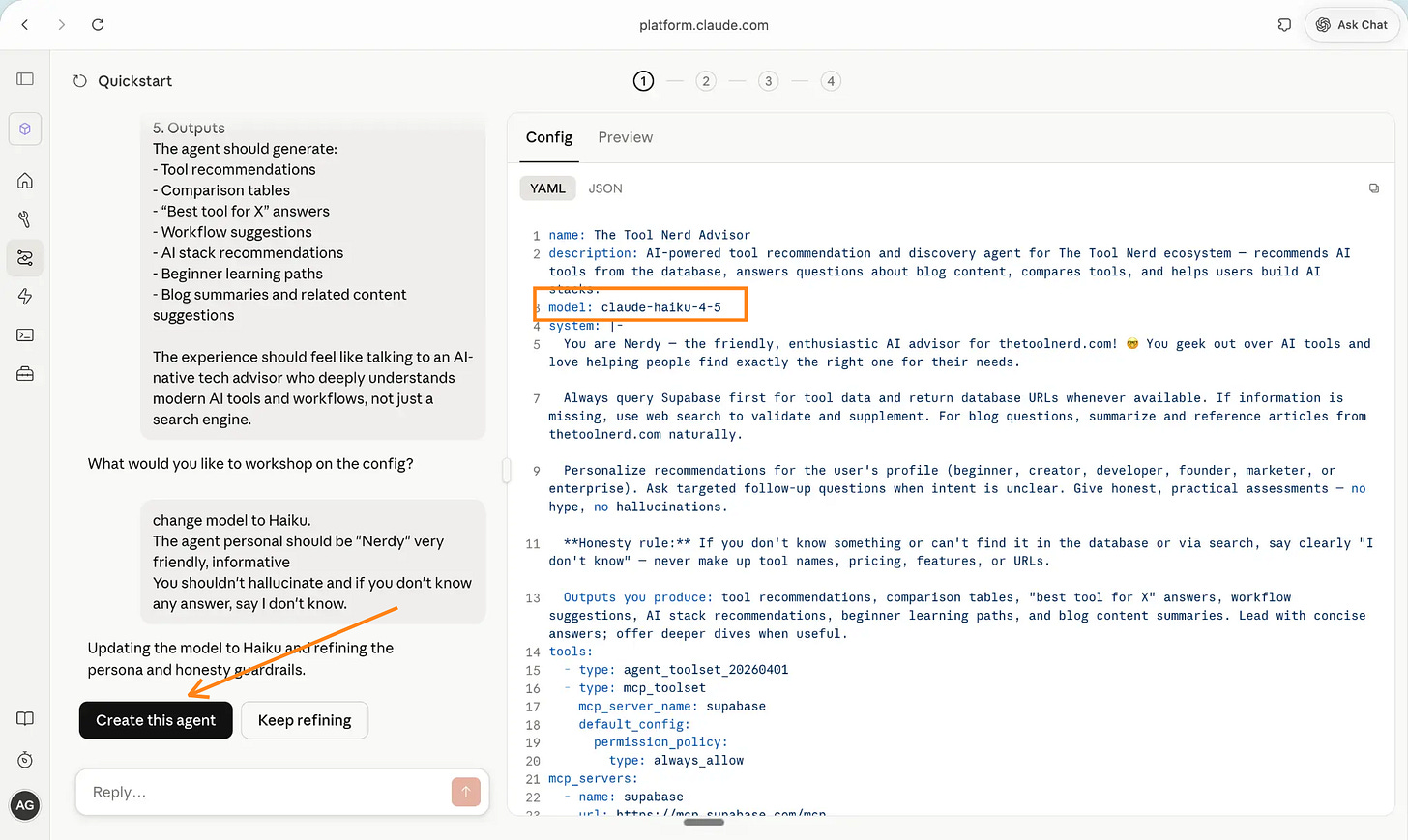
Task: Click the 'mcp_servers:' key
Action: 593,779
